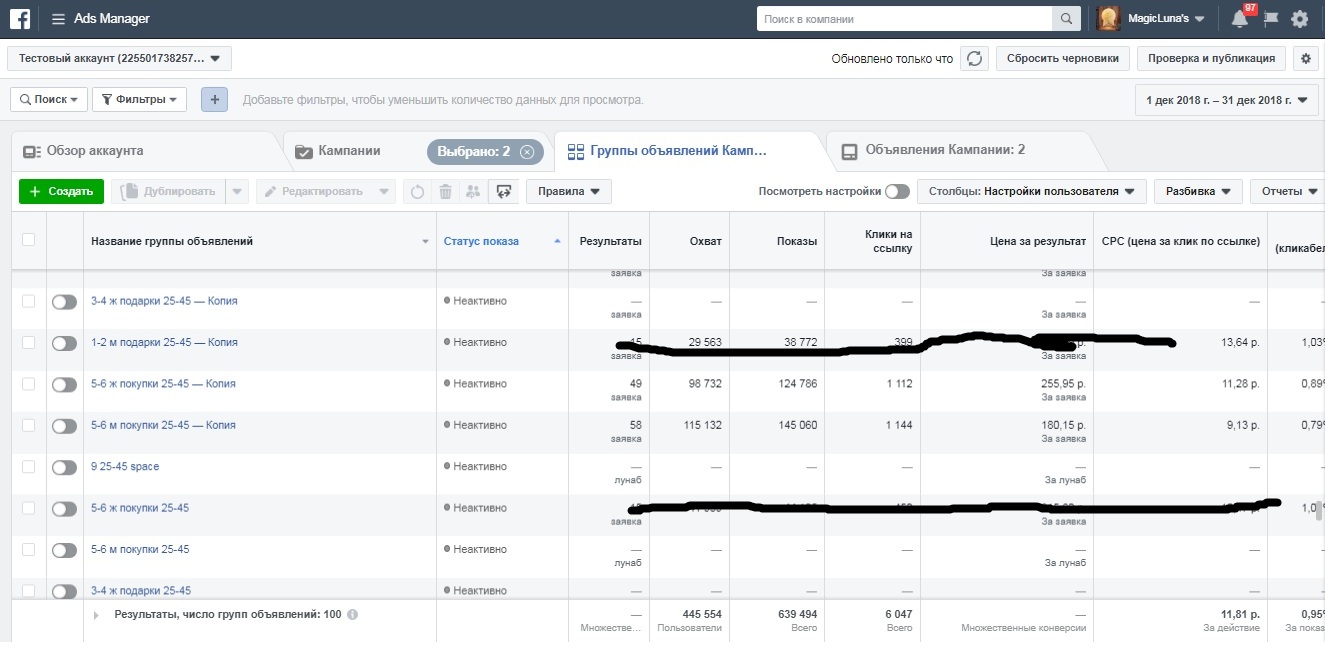The width and height of the screenshot is (1325, 661).
Task: Click the ad icon on the Объявления Кампании tab
Action: click(x=849, y=152)
